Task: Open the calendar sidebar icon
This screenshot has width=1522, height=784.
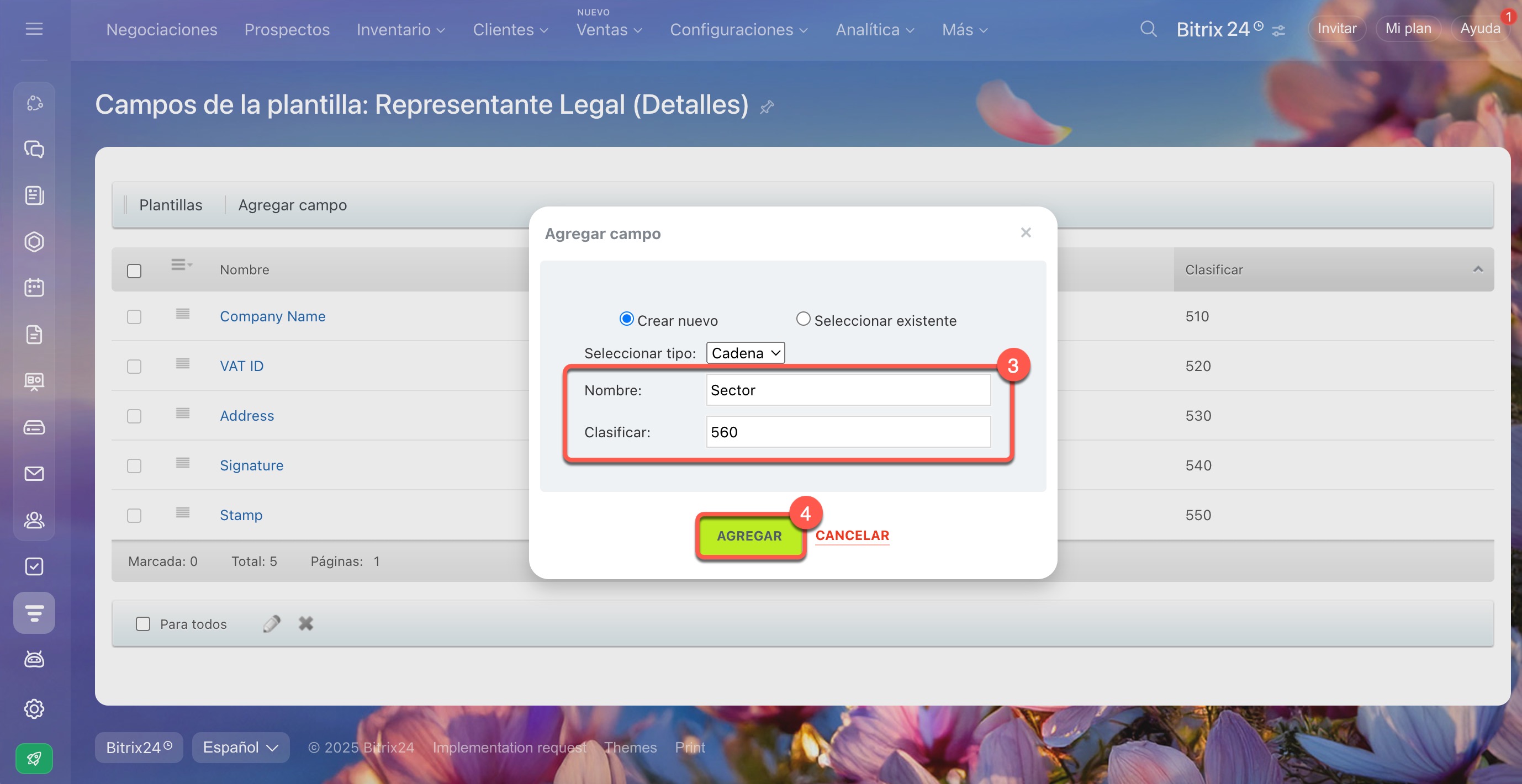Action: (x=34, y=288)
